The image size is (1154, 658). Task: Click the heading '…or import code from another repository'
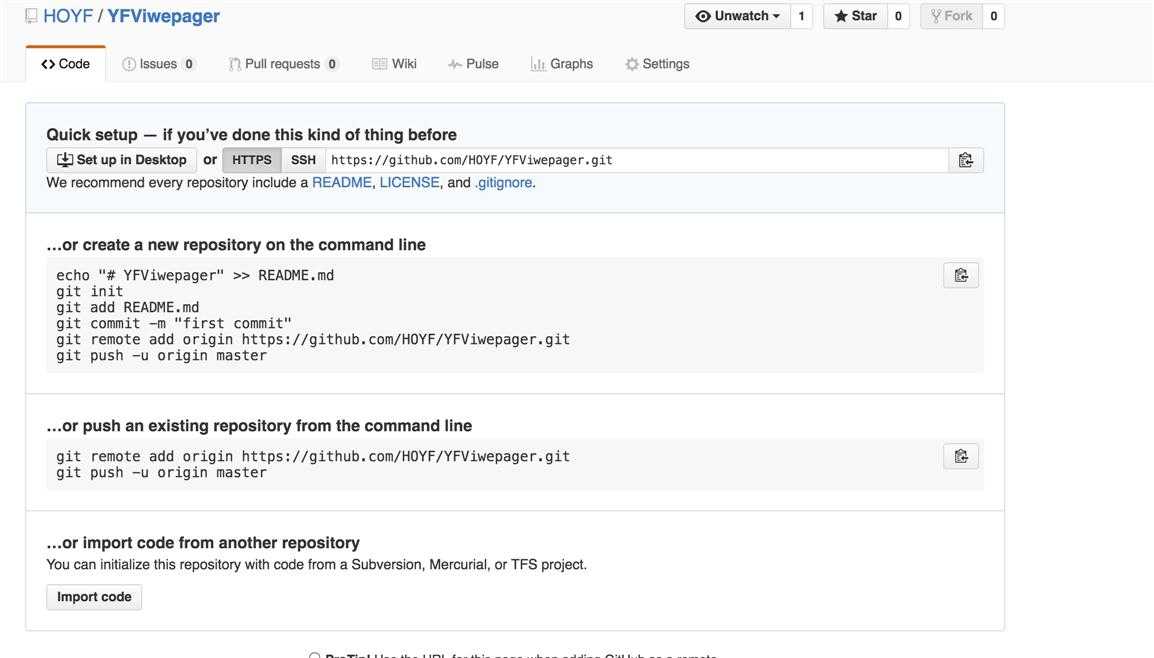(203, 543)
